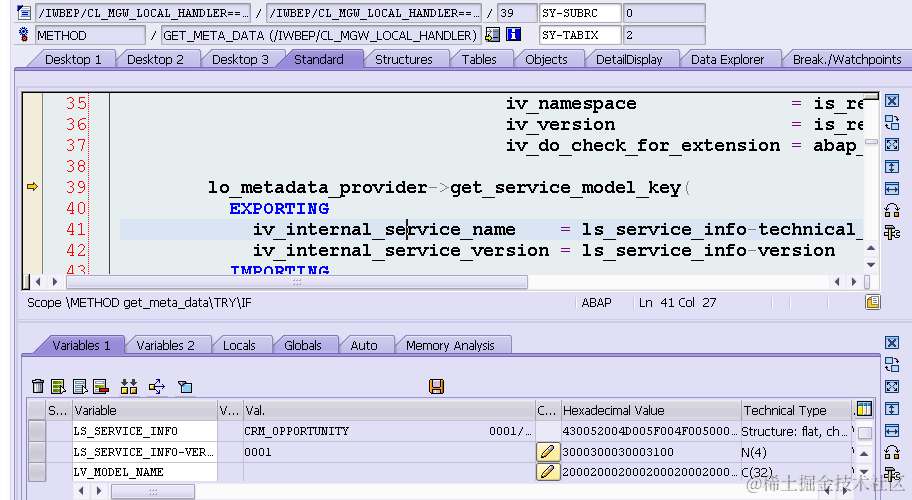Click the green list icon after trash
Viewport: 912px width, 500px height.
(x=58, y=386)
